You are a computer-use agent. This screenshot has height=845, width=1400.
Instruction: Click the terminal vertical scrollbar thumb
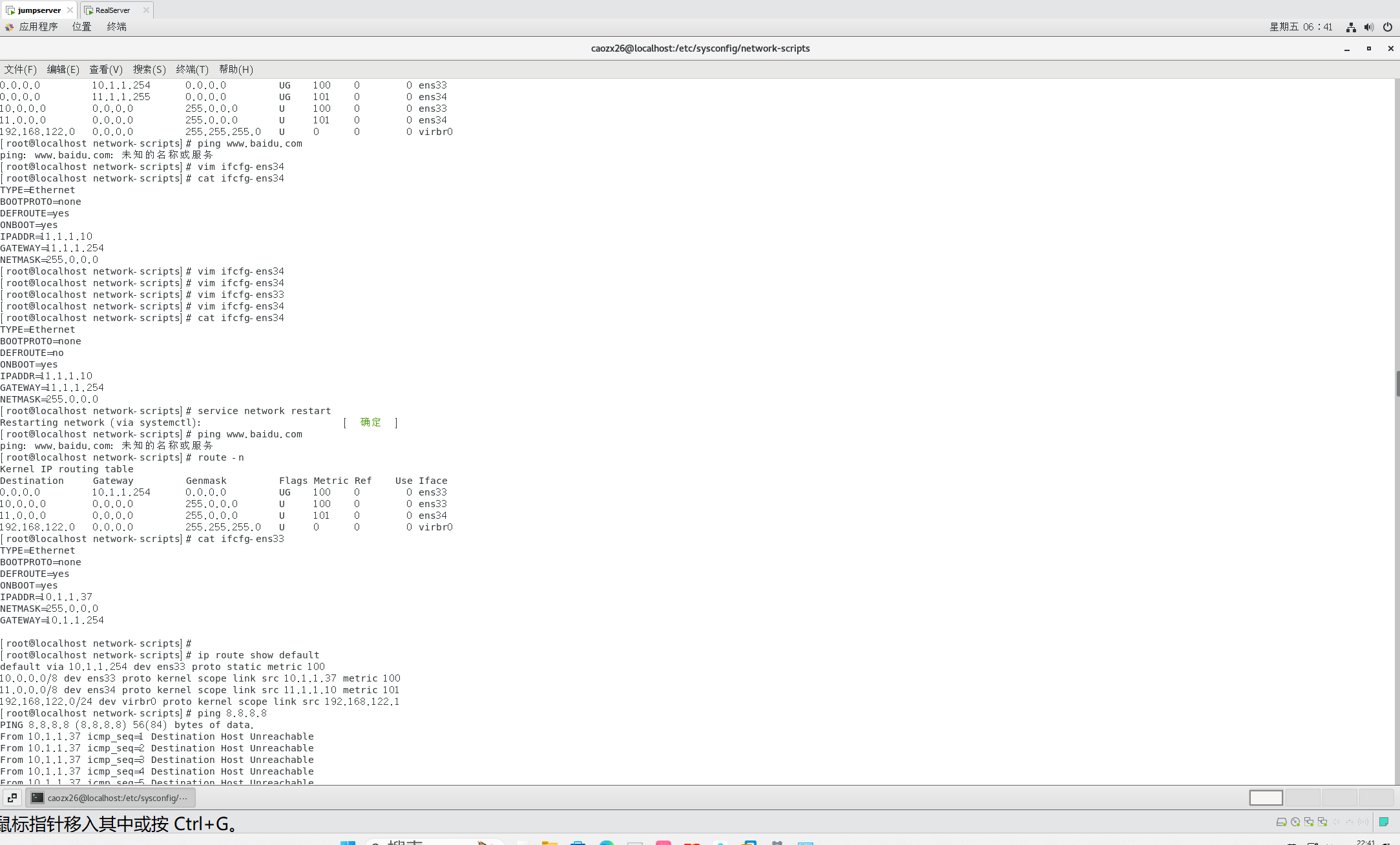point(1397,384)
